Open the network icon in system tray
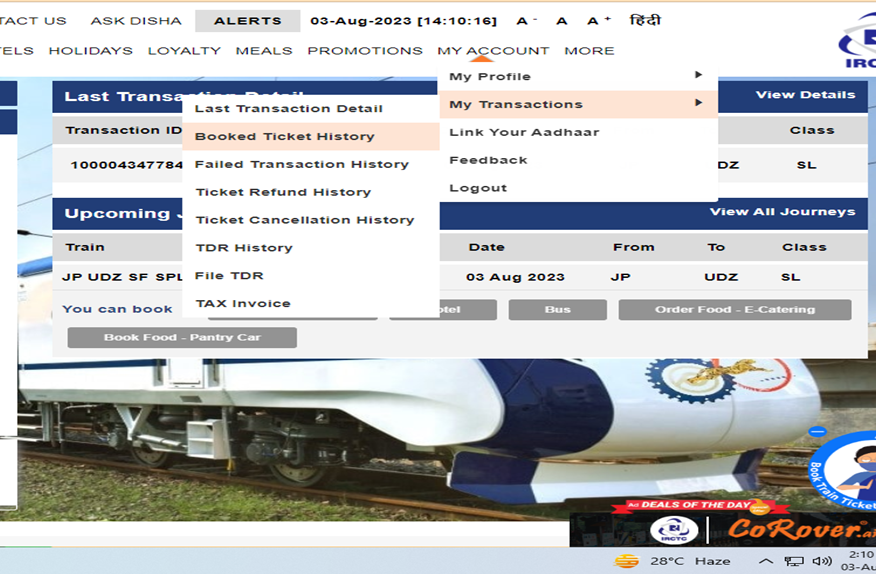Image resolution: width=876 pixels, height=574 pixels. [x=795, y=561]
